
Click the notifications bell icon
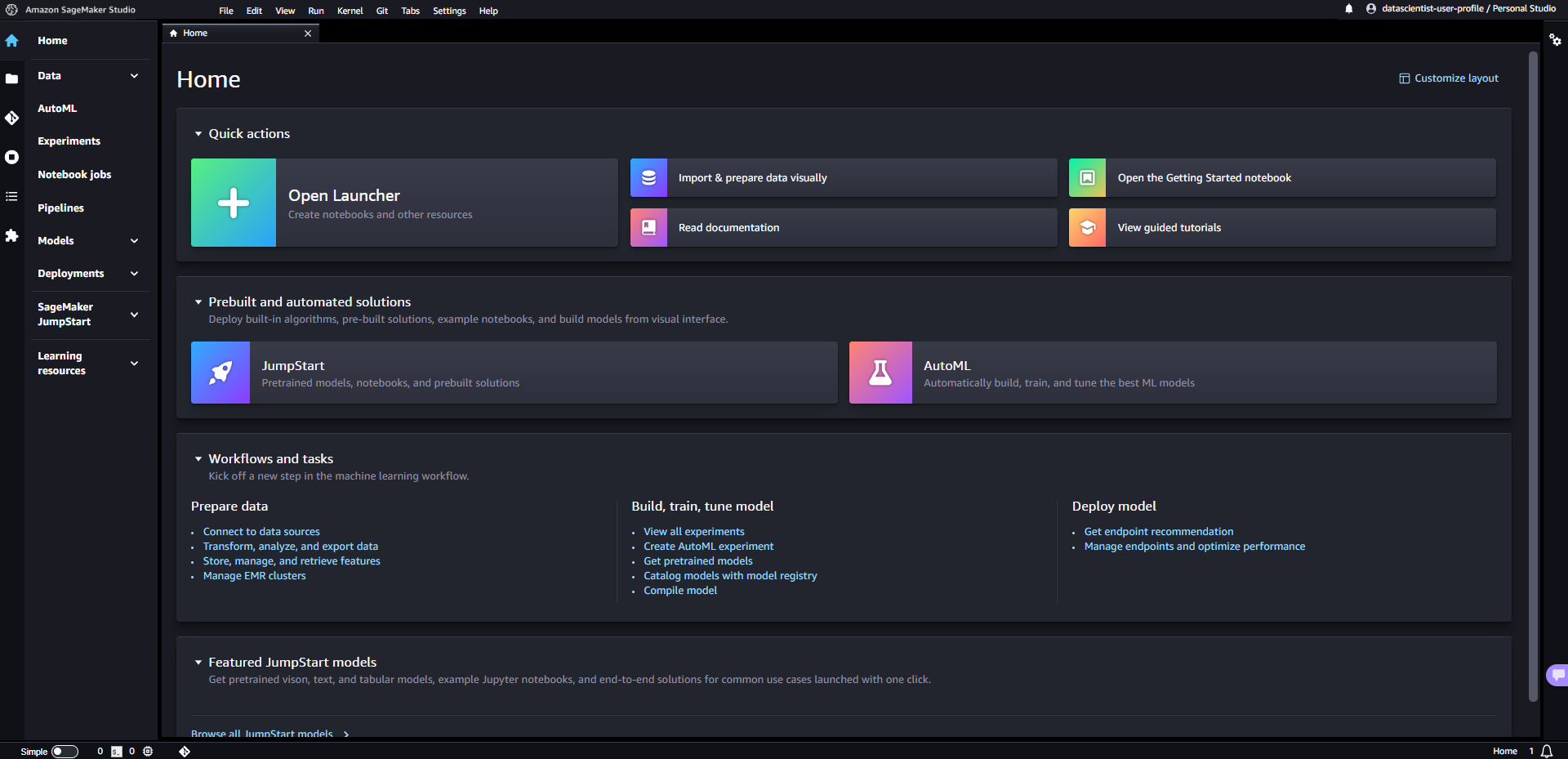(x=1347, y=9)
